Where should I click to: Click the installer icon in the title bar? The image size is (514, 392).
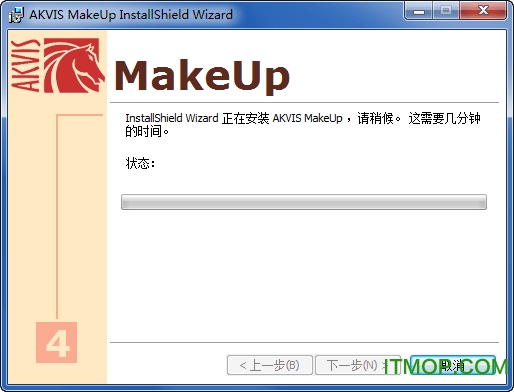click(16, 15)
